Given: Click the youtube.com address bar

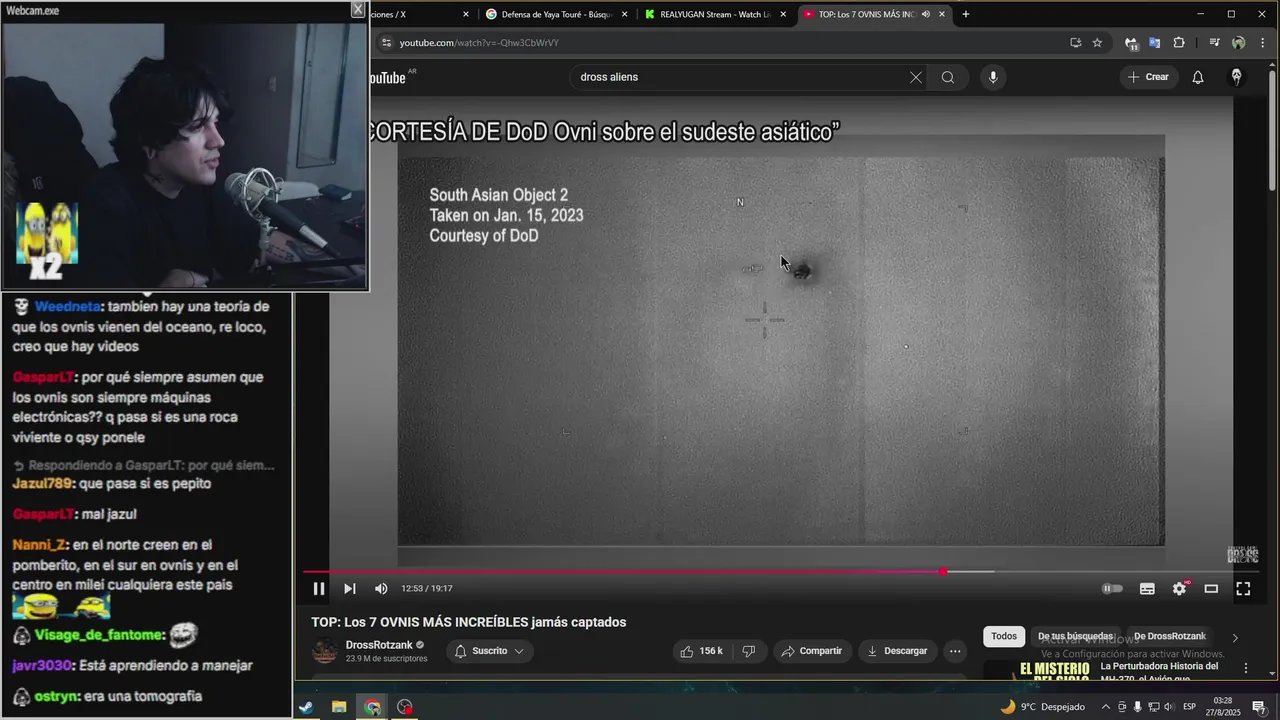Looking at the screenshot, I should (x=720, y=43).
